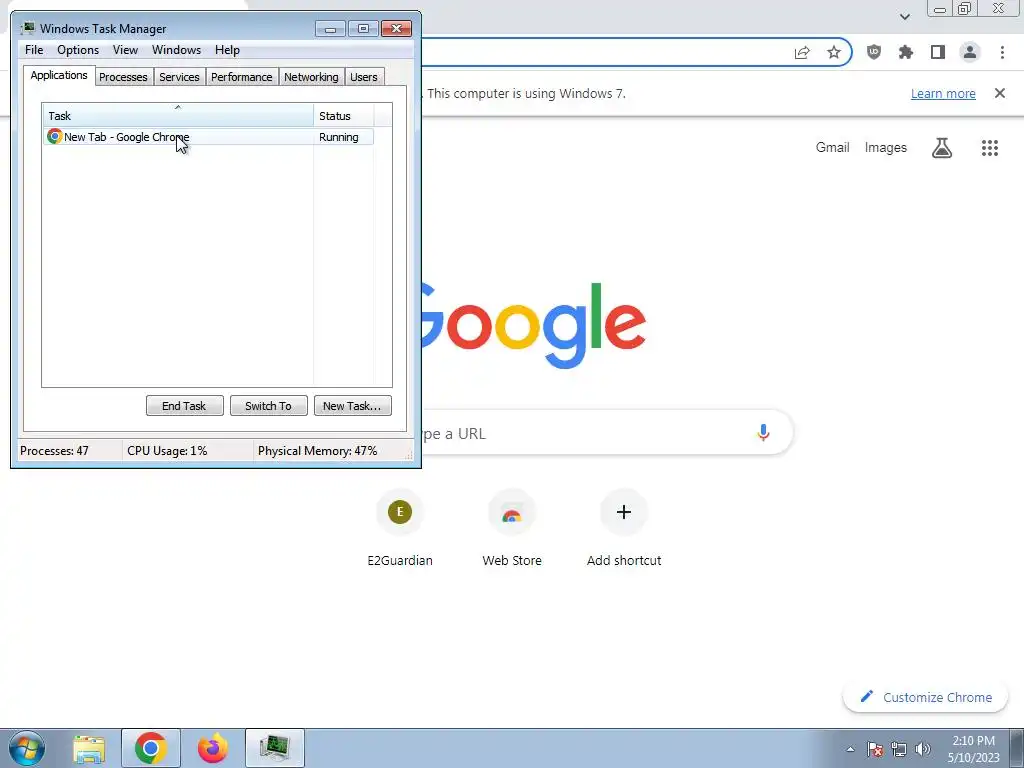The height and width of the screenshot is (768, 1024).
Task: Open the volume speaker tray icon
Action: click(x=922, y=749)
